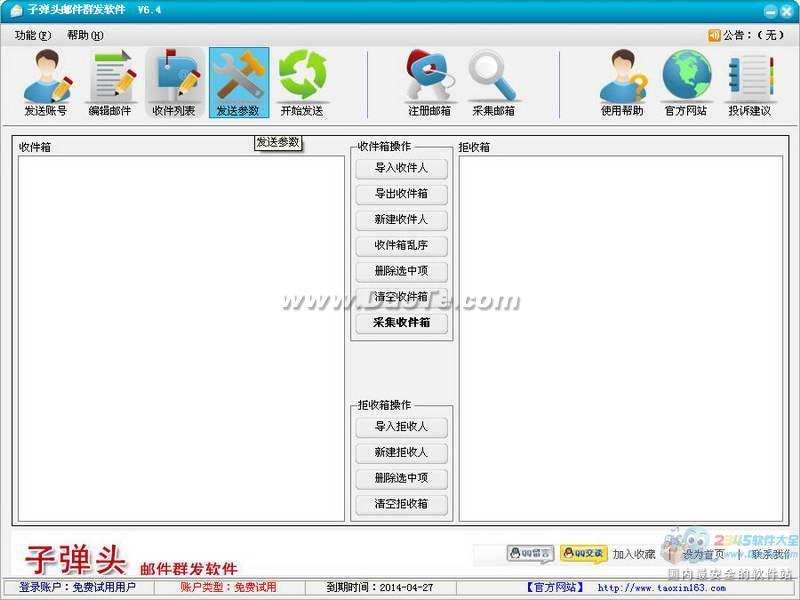Image resolution: width=800 pixels, height=600 pixels.
Task: Click the 清空拒收箱 button
Action: [401, 504]
